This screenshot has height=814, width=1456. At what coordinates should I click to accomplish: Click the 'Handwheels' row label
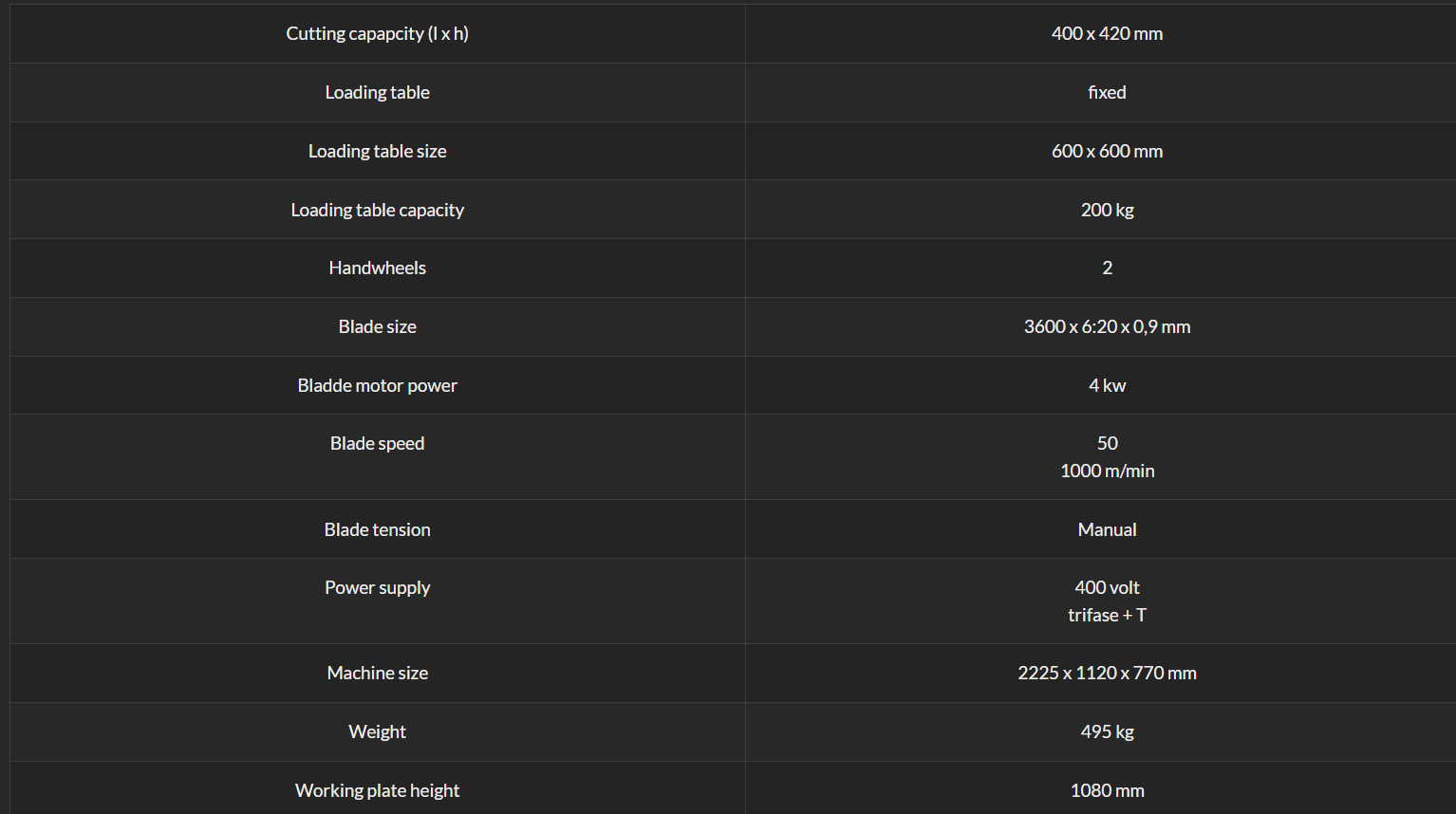(x=378, y=268)
